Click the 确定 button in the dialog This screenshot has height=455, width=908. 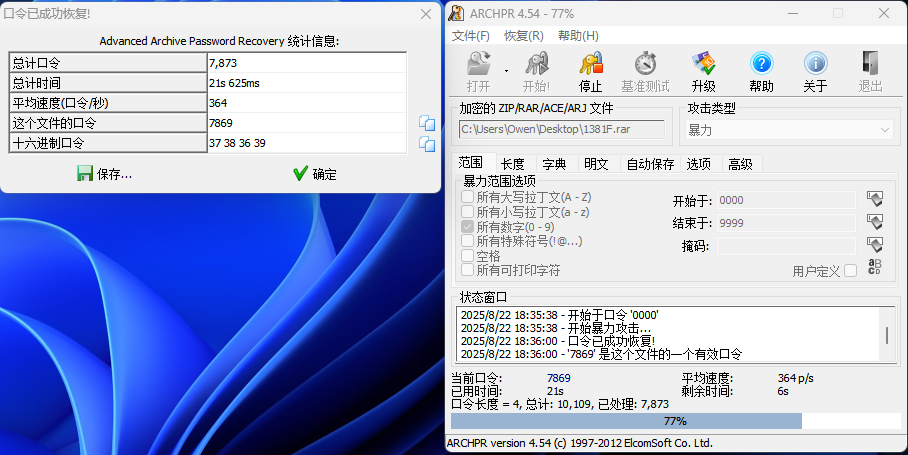coord(315,174)
